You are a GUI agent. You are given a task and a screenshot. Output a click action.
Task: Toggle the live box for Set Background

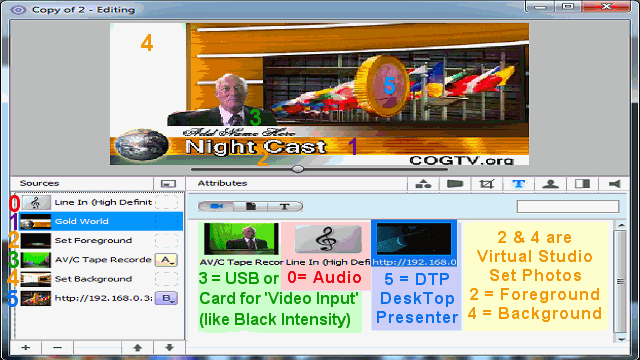coord(166,279)
